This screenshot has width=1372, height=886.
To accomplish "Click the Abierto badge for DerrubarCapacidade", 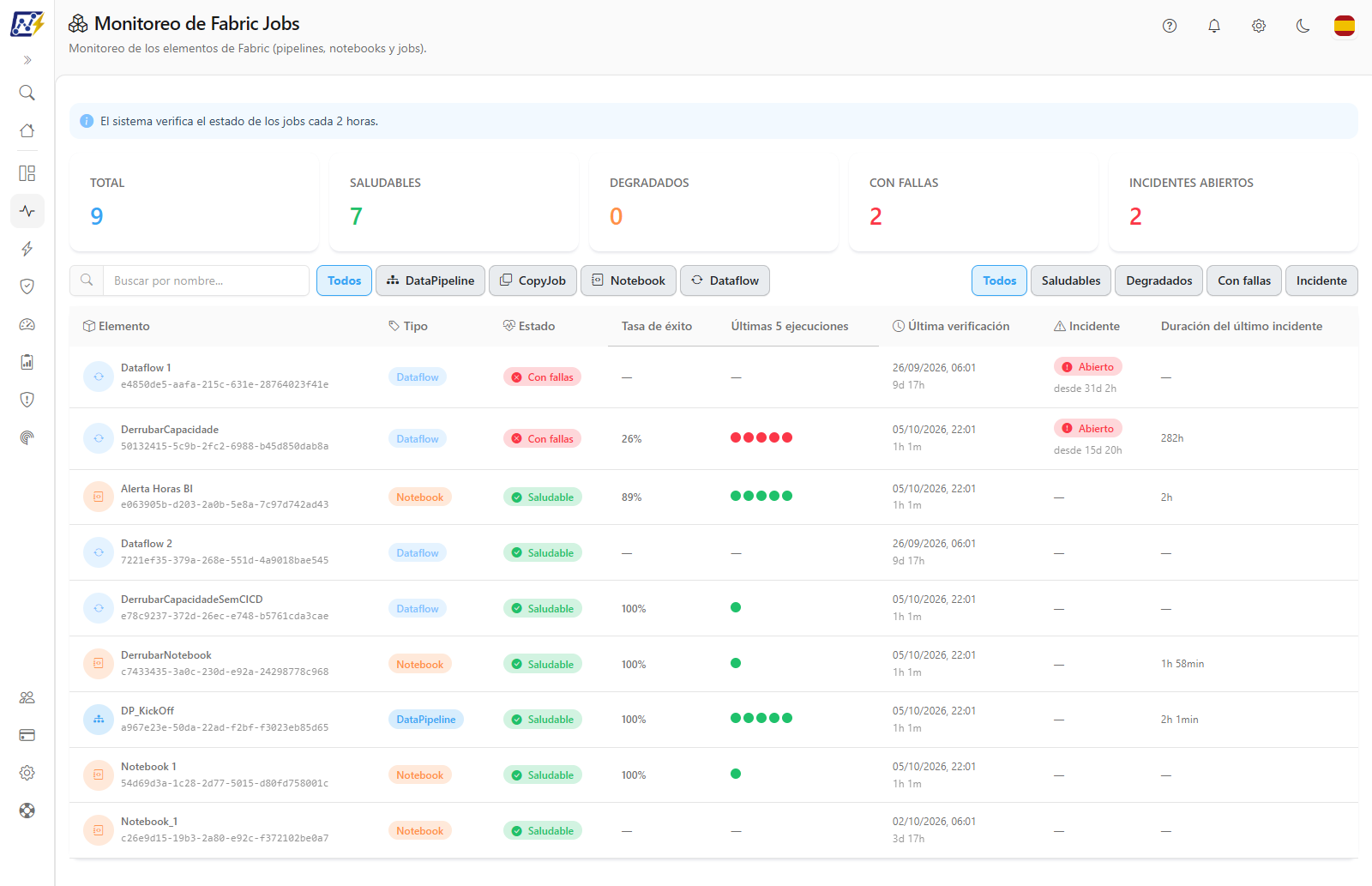I will click(x=1088, y=428).
